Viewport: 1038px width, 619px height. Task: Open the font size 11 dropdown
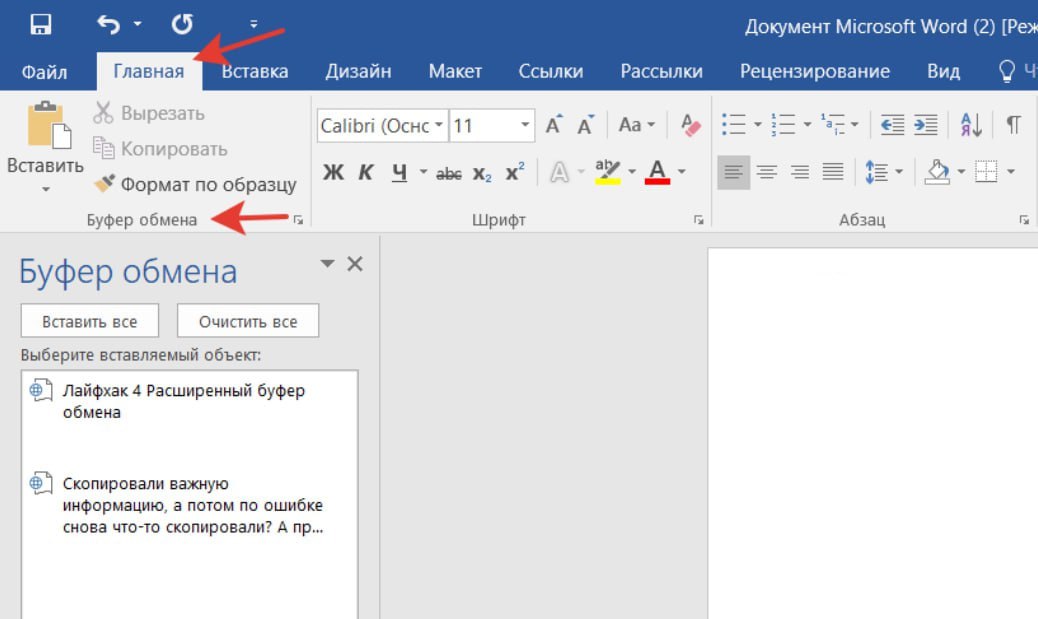[x=525, y=126]
